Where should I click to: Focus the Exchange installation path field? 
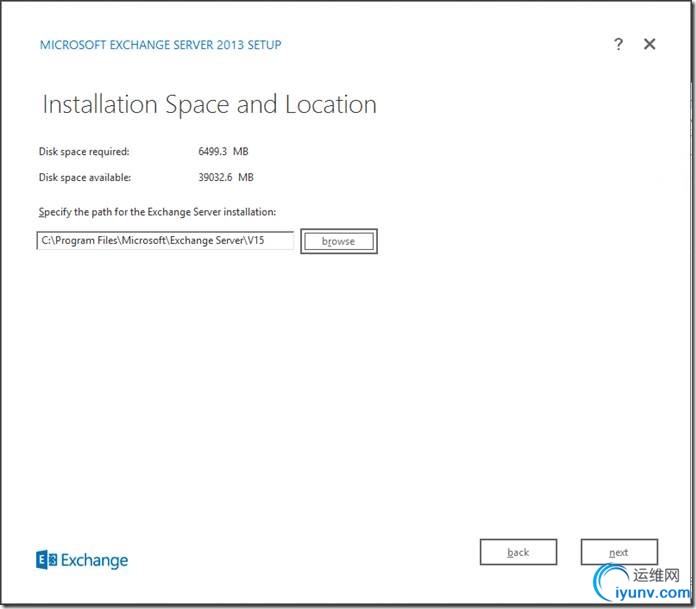tap(165, 241)
